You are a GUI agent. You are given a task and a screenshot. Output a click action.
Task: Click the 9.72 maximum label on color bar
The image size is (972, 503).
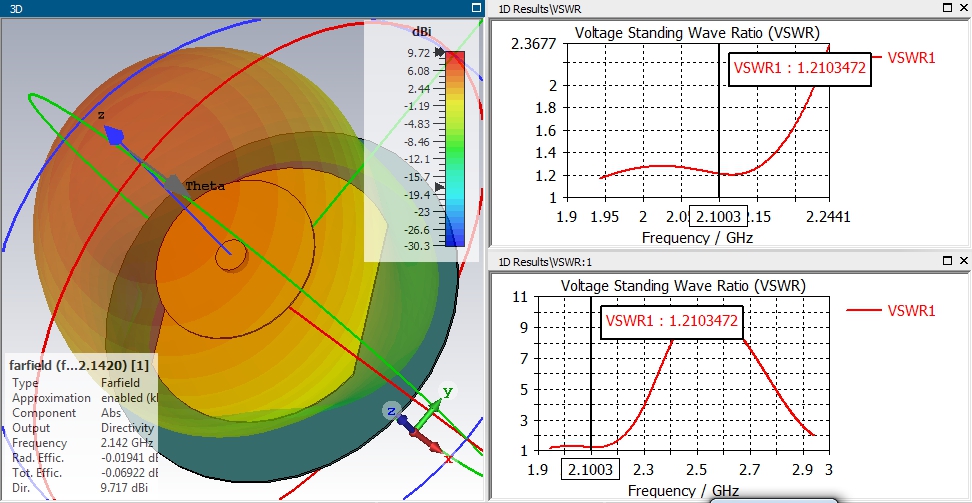coord(419,53)
